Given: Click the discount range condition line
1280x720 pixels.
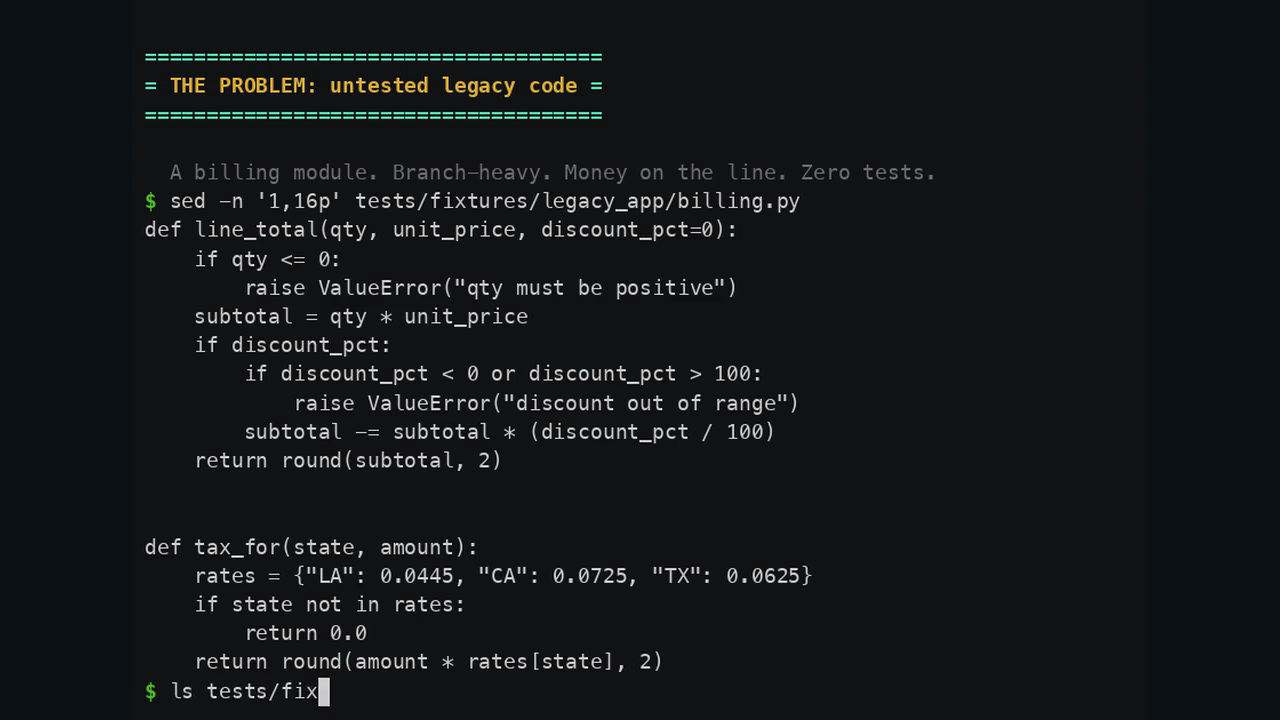Looking at the screenshot, I should (x=503, y=374).
